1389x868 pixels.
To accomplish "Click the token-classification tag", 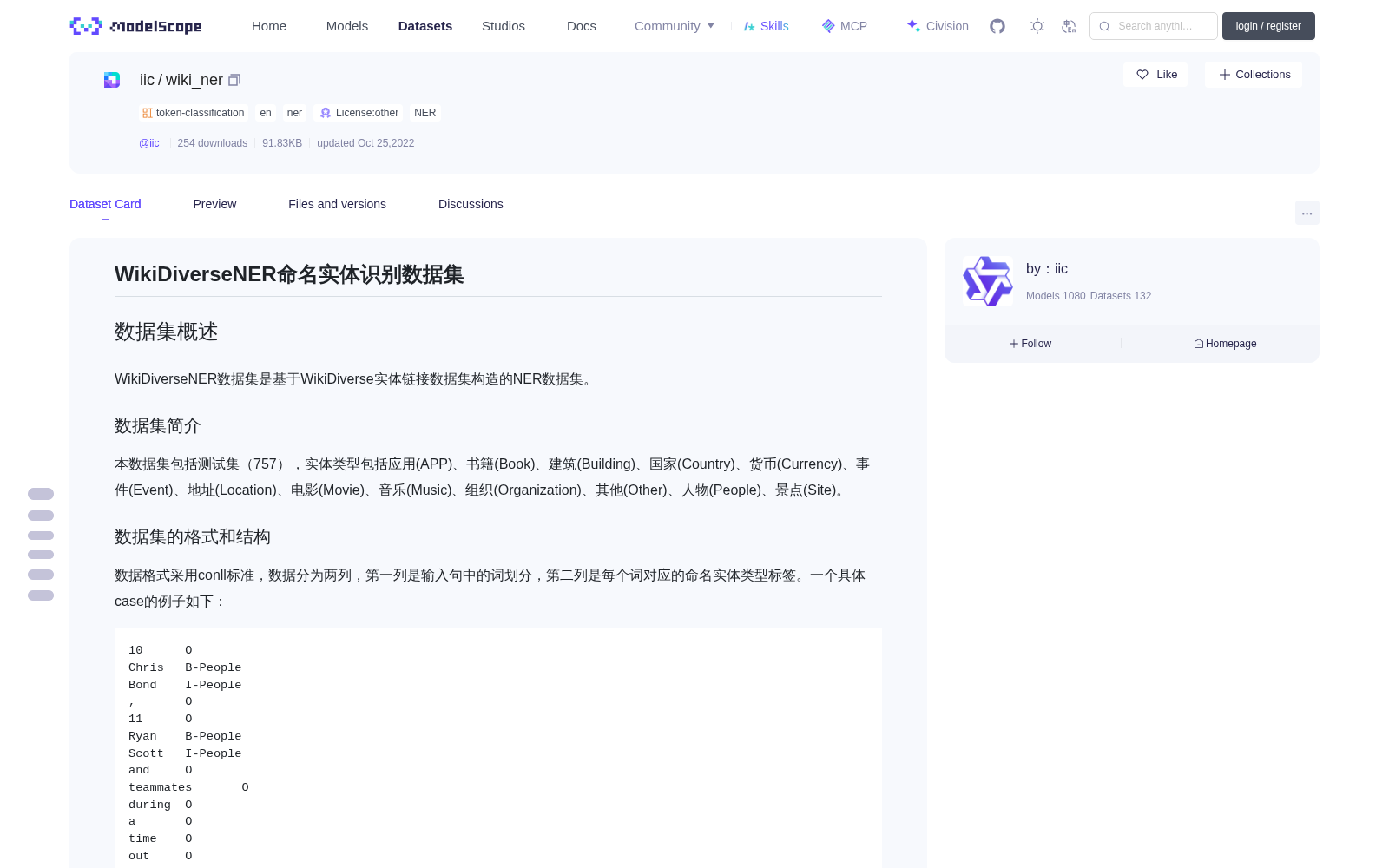I will point(194,113).
